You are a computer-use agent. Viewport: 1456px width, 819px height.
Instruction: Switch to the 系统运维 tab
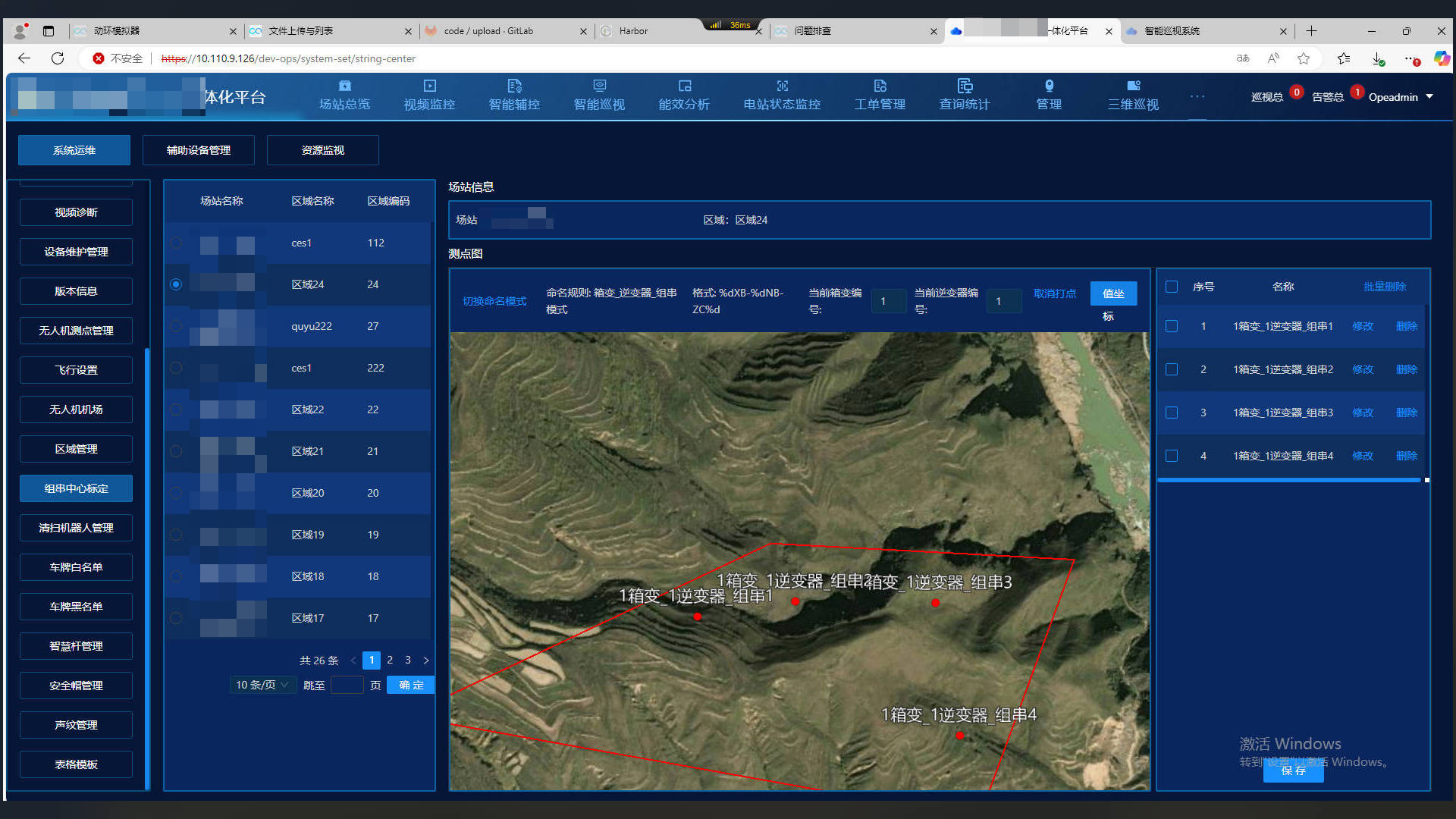[74, 150]
